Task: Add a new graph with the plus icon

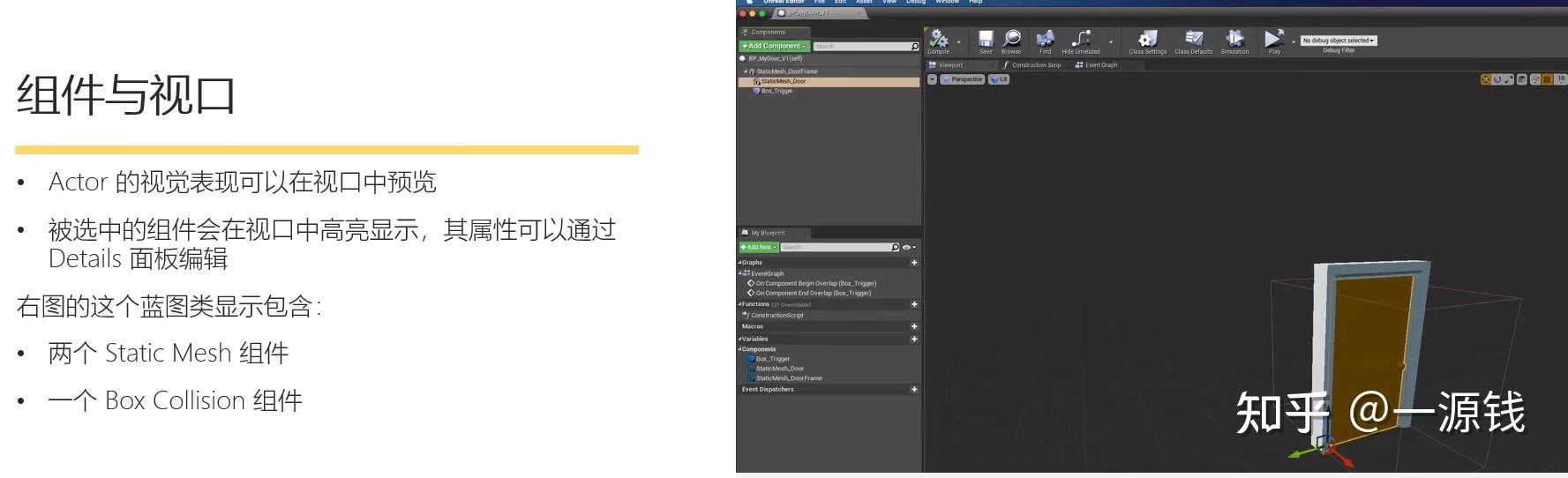Action: pyautogui.click(x=914, y=263)
